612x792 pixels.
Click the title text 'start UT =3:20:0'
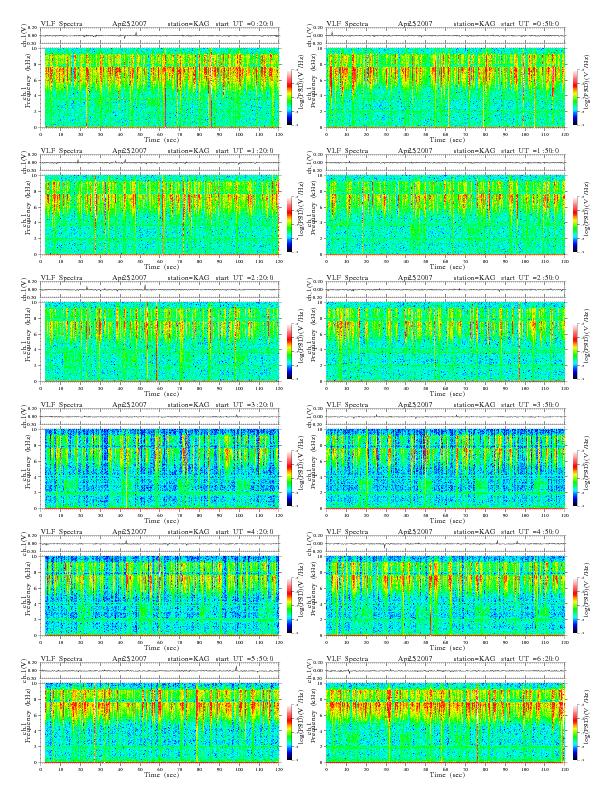click(245, 405)
